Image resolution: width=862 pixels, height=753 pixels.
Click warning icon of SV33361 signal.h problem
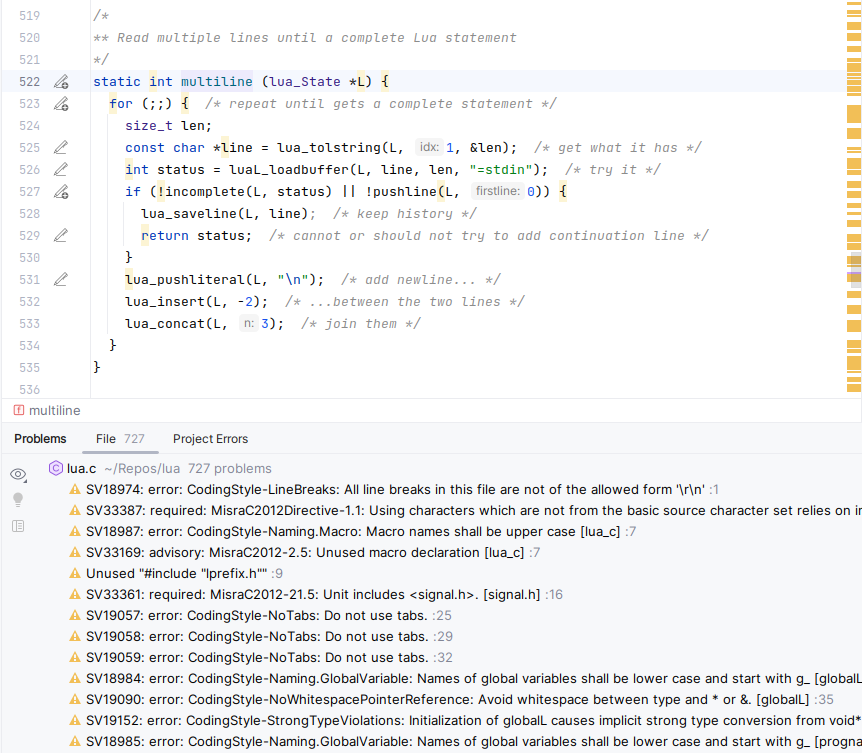click(x=75, y=595)
